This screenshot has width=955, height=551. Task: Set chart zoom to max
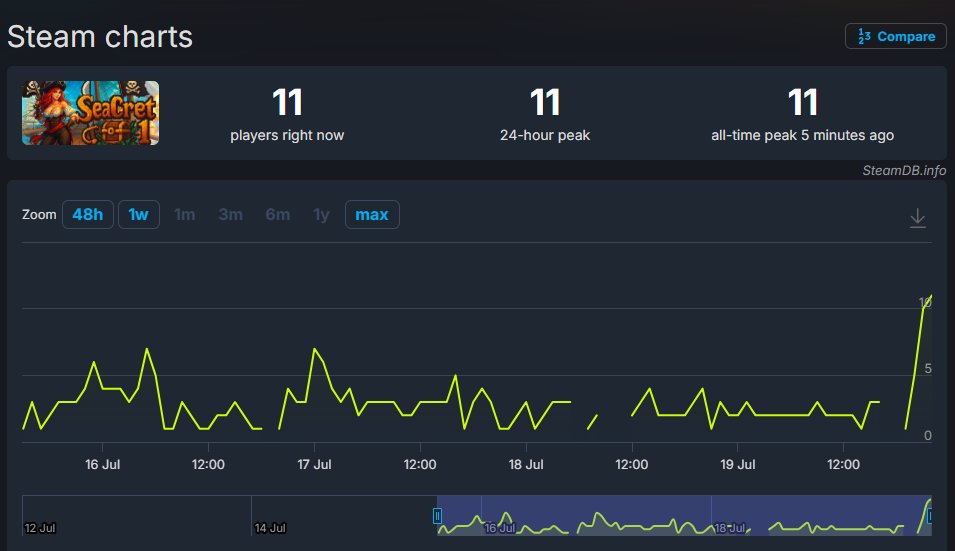[x=372, y=214]
